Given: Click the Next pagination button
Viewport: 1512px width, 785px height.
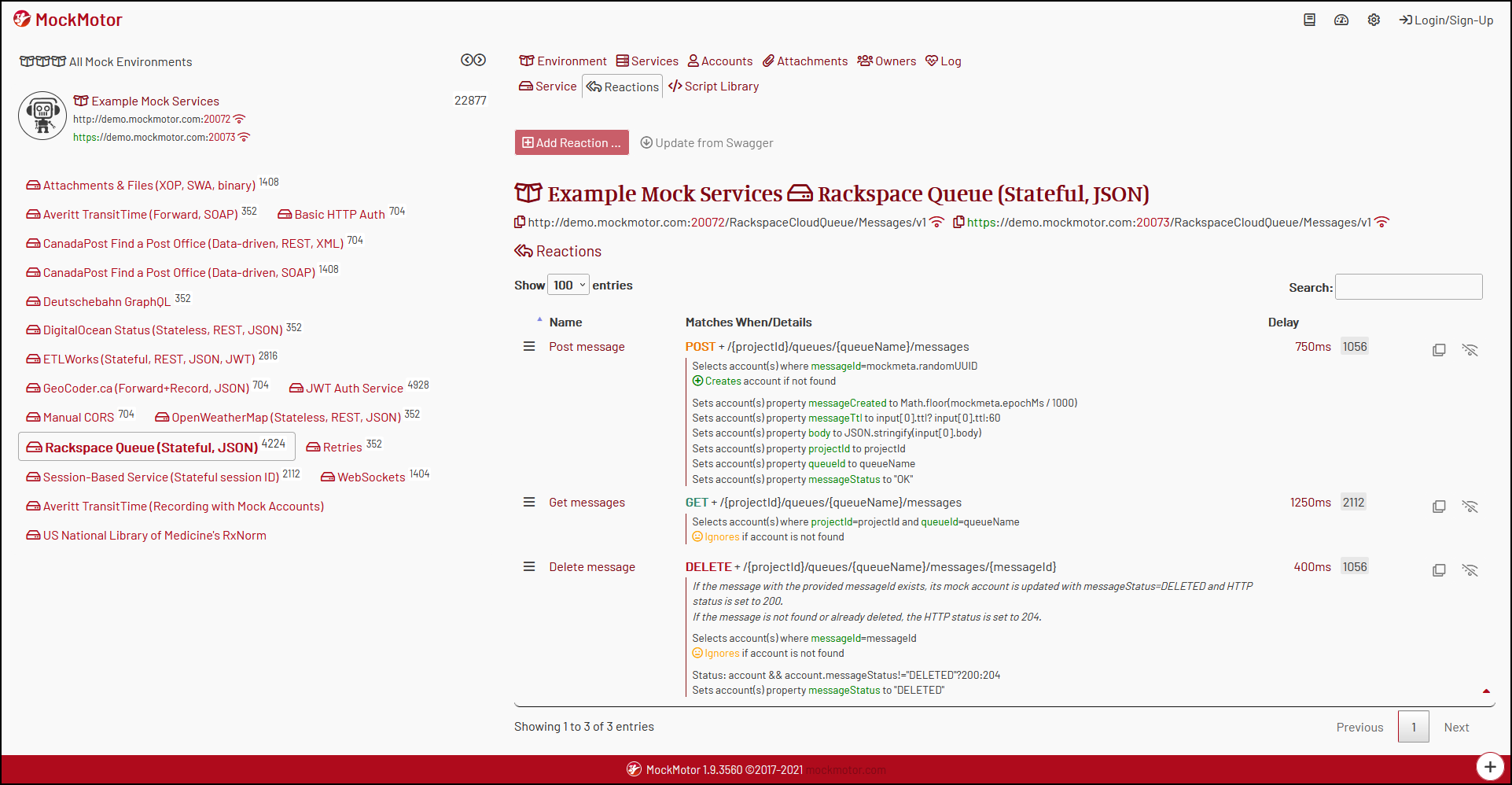Looking at the screenshot, I should click(1456, 727).
